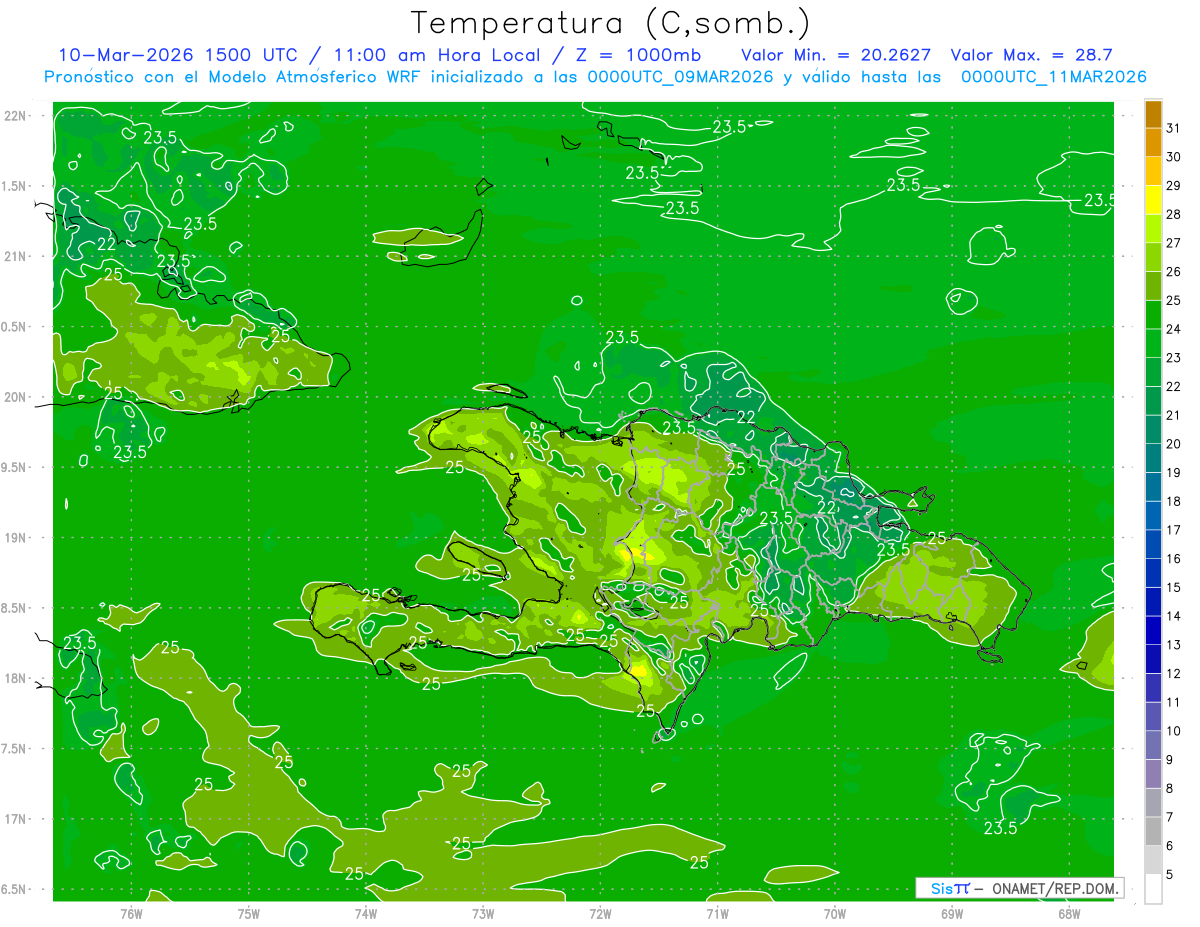Click the legend value 20
Screen dimensions: 1200x927
pyautogui.click(x=1174, y=444)
